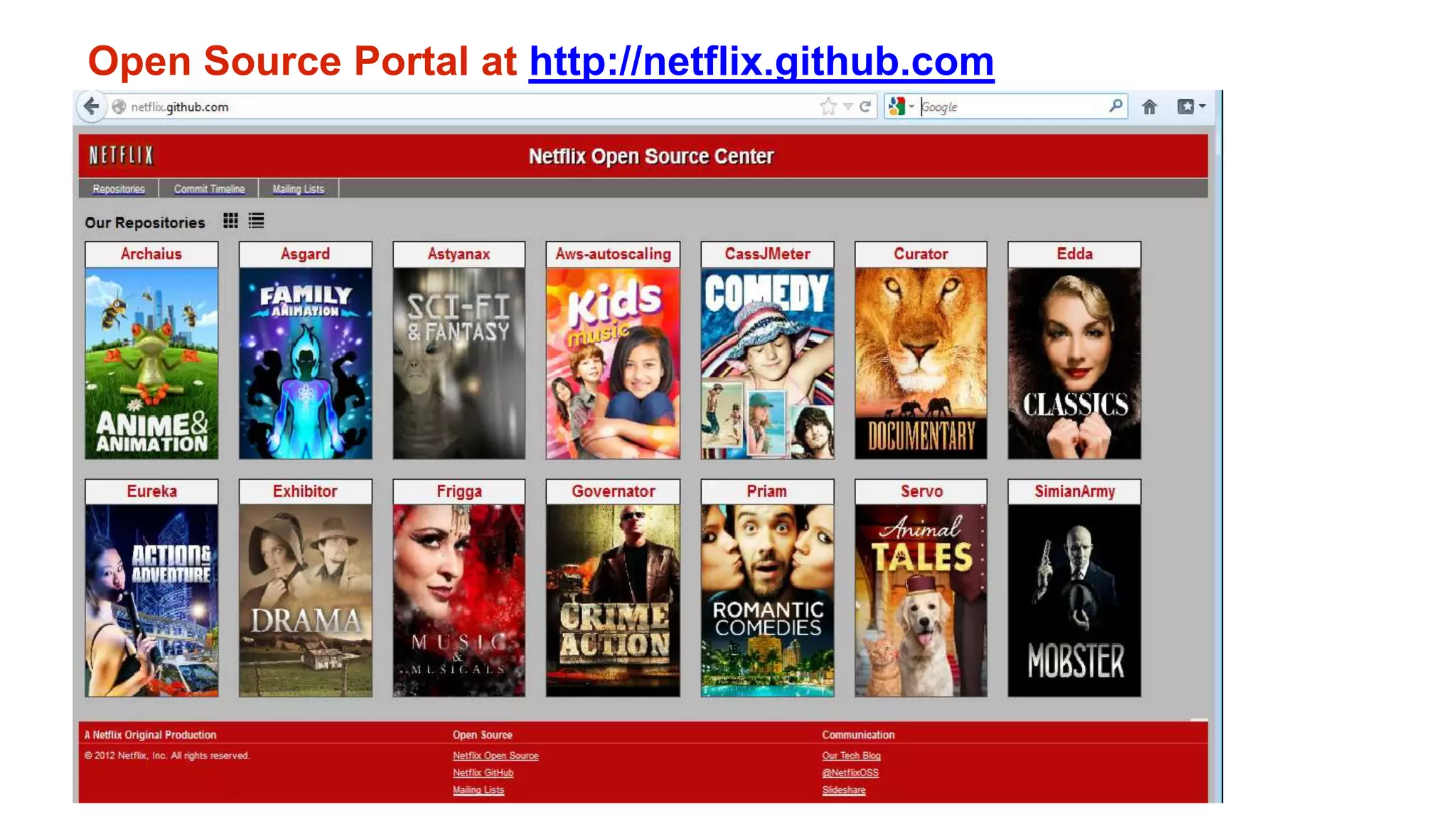1456x819 pixels.
Task: Open the Edda repository title
Action: point(1074,254)
